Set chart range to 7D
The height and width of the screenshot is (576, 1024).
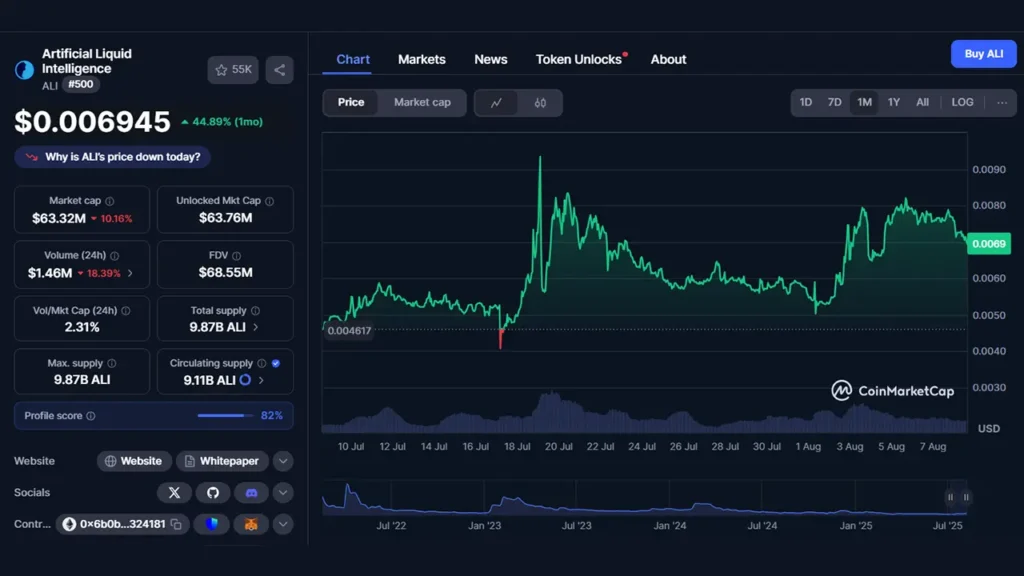(x=835, y=103)
